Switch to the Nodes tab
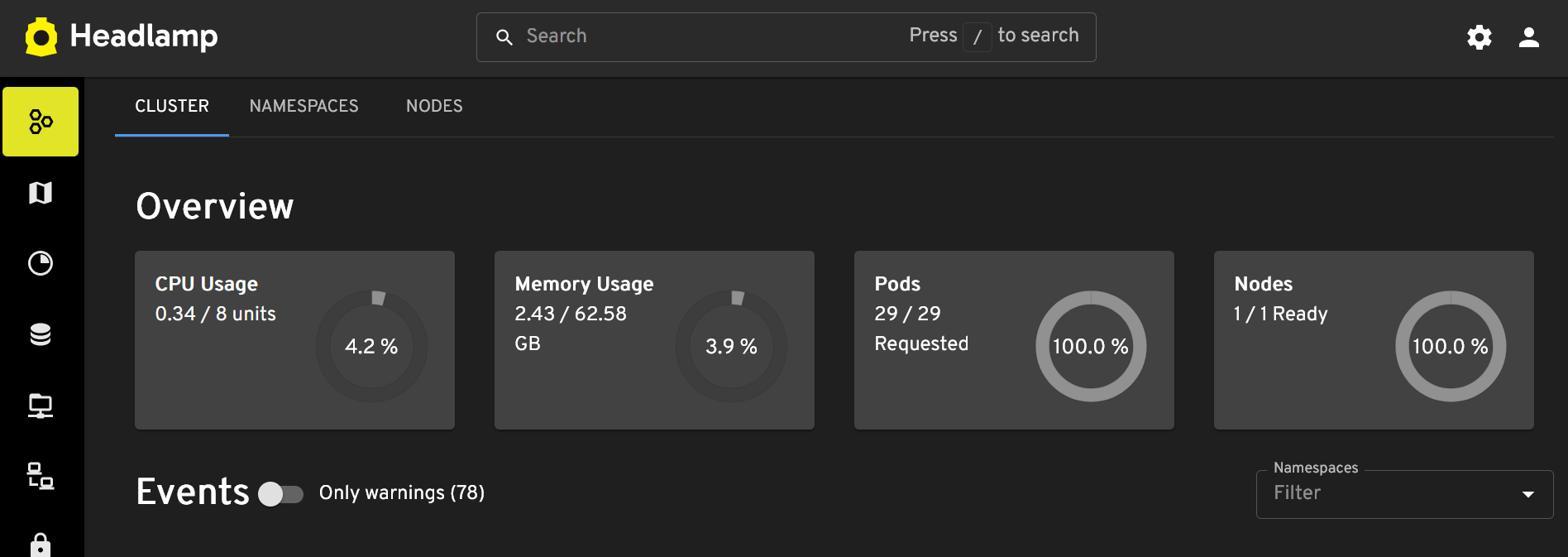Image resolution: width=1568 pixels, height=557 pixels. tap(434, 106)
